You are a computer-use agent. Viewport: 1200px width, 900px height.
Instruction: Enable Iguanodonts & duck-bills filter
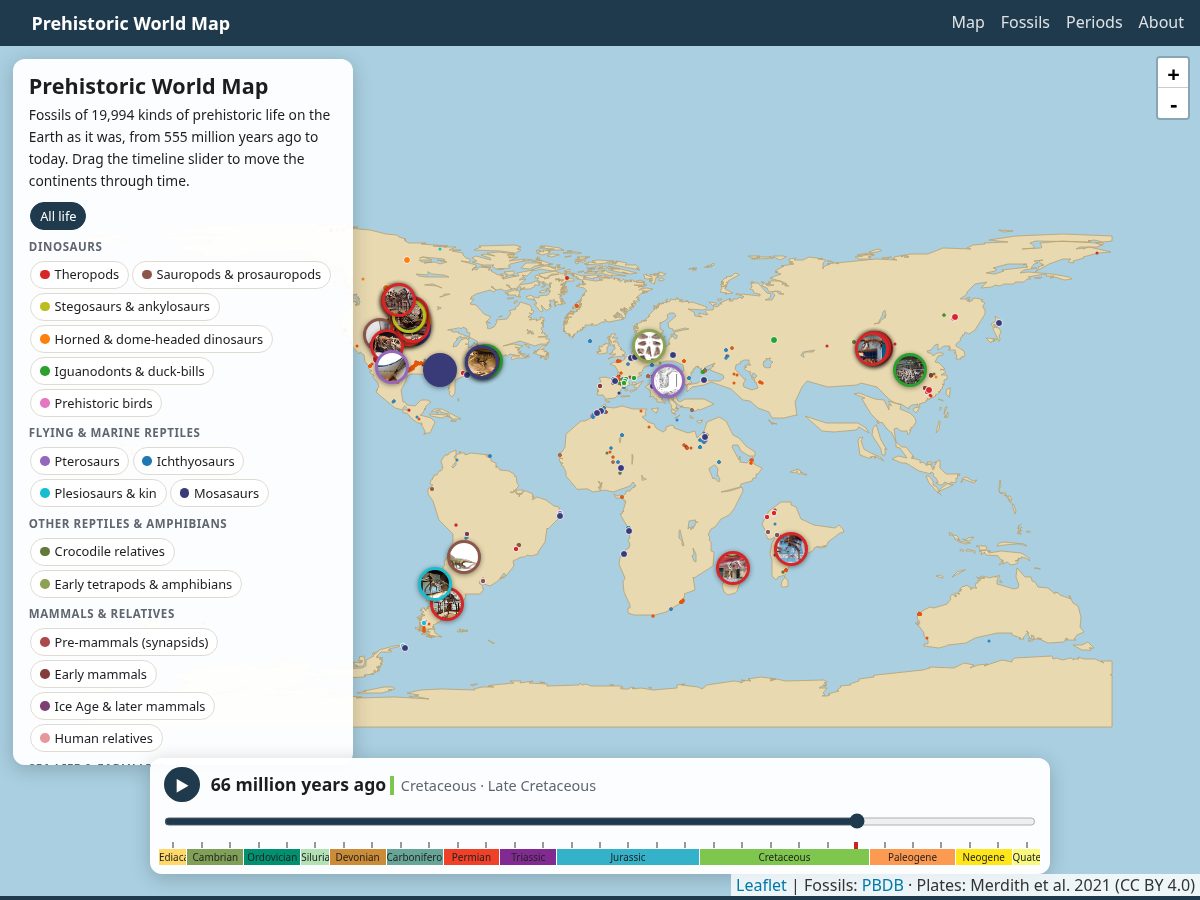click(122, 371)
